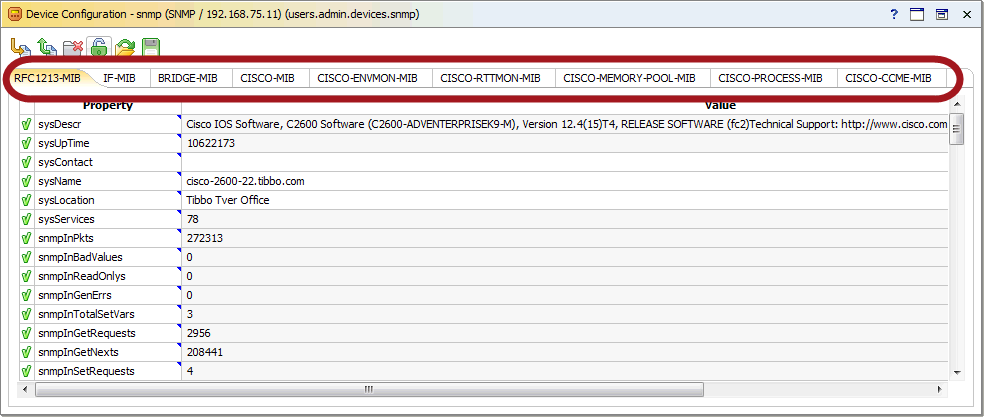The height and width of the screenshot is (417, 984).
Task: Click green check icon beside sysServices
Action: coord(26,219)
